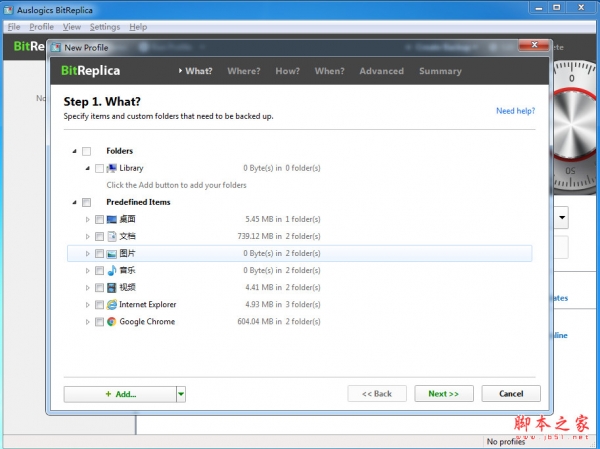
Task: Check the Folders group checkbox
Action: click(86, 151)
